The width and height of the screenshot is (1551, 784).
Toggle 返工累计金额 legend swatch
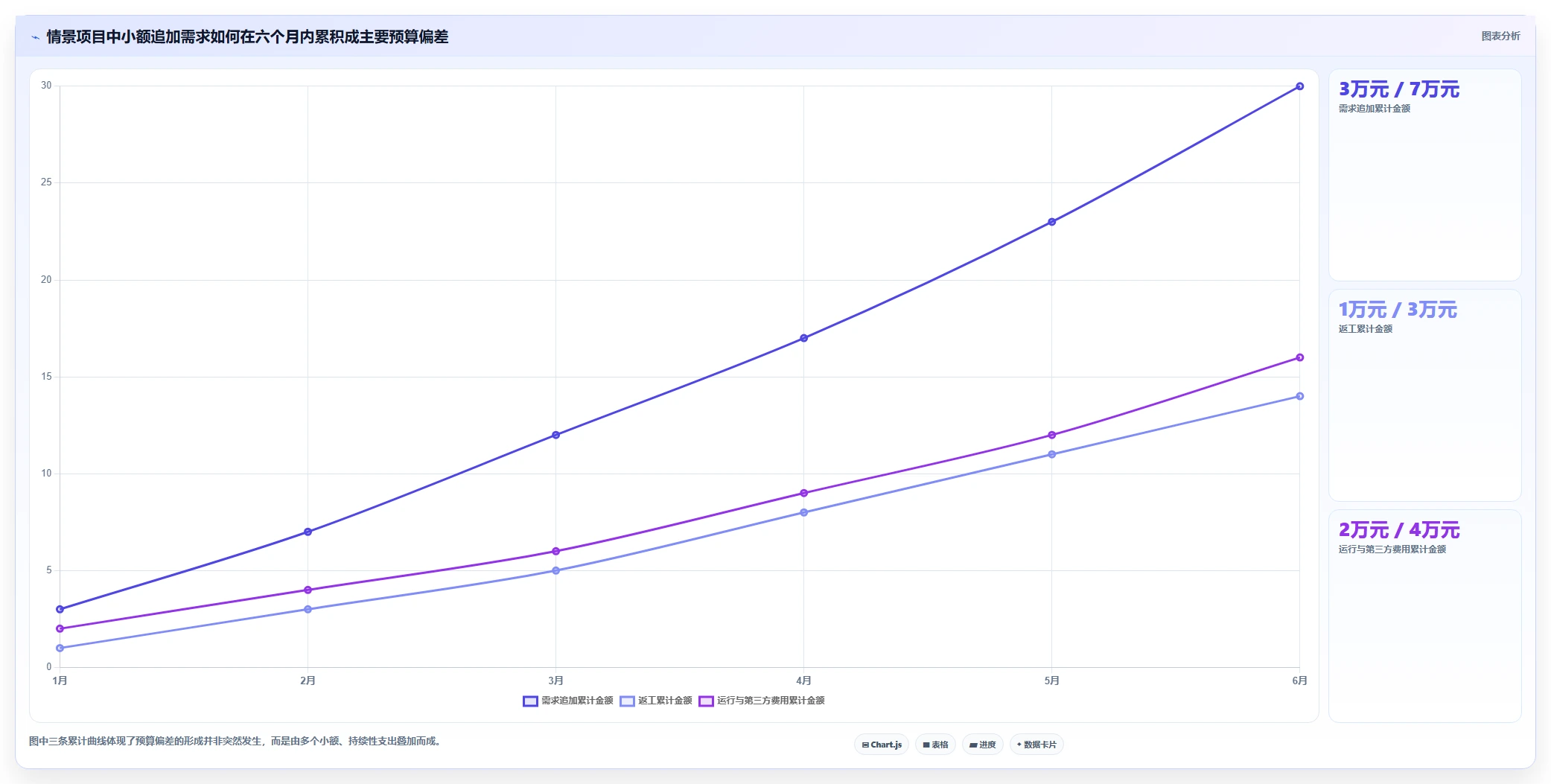[627, 701]
